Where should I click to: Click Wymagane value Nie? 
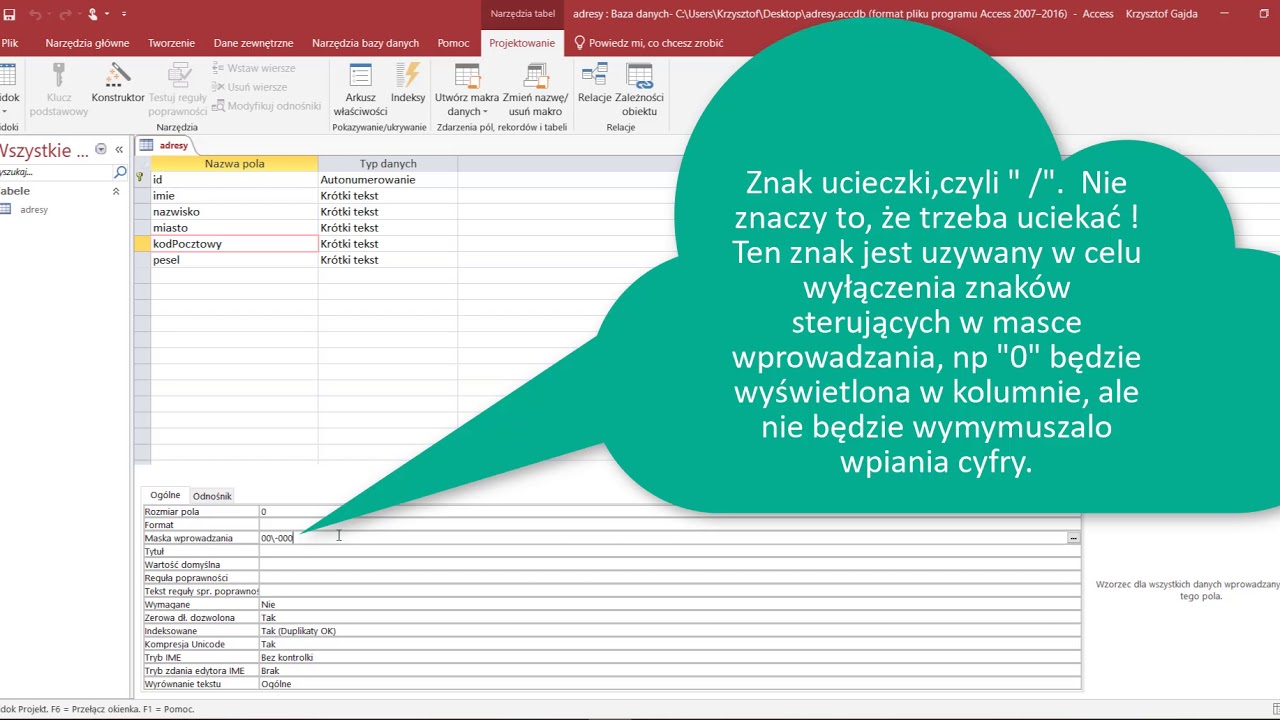669,605
